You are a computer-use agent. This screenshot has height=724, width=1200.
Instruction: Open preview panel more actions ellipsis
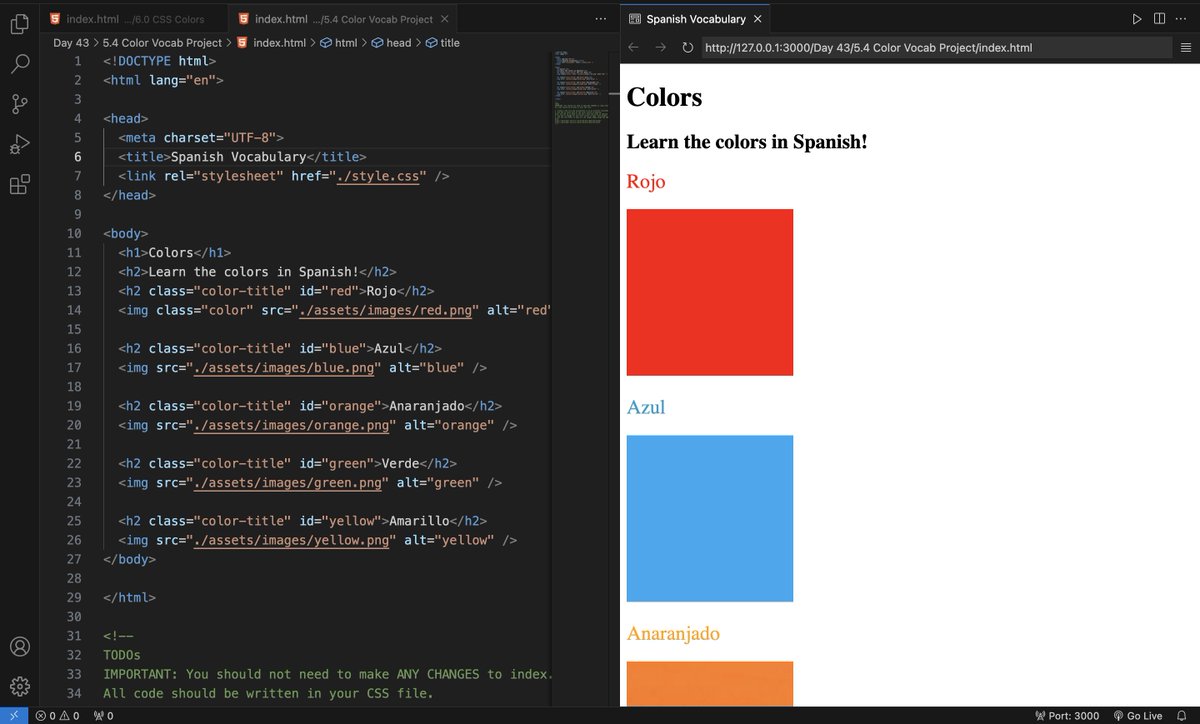1182,19
